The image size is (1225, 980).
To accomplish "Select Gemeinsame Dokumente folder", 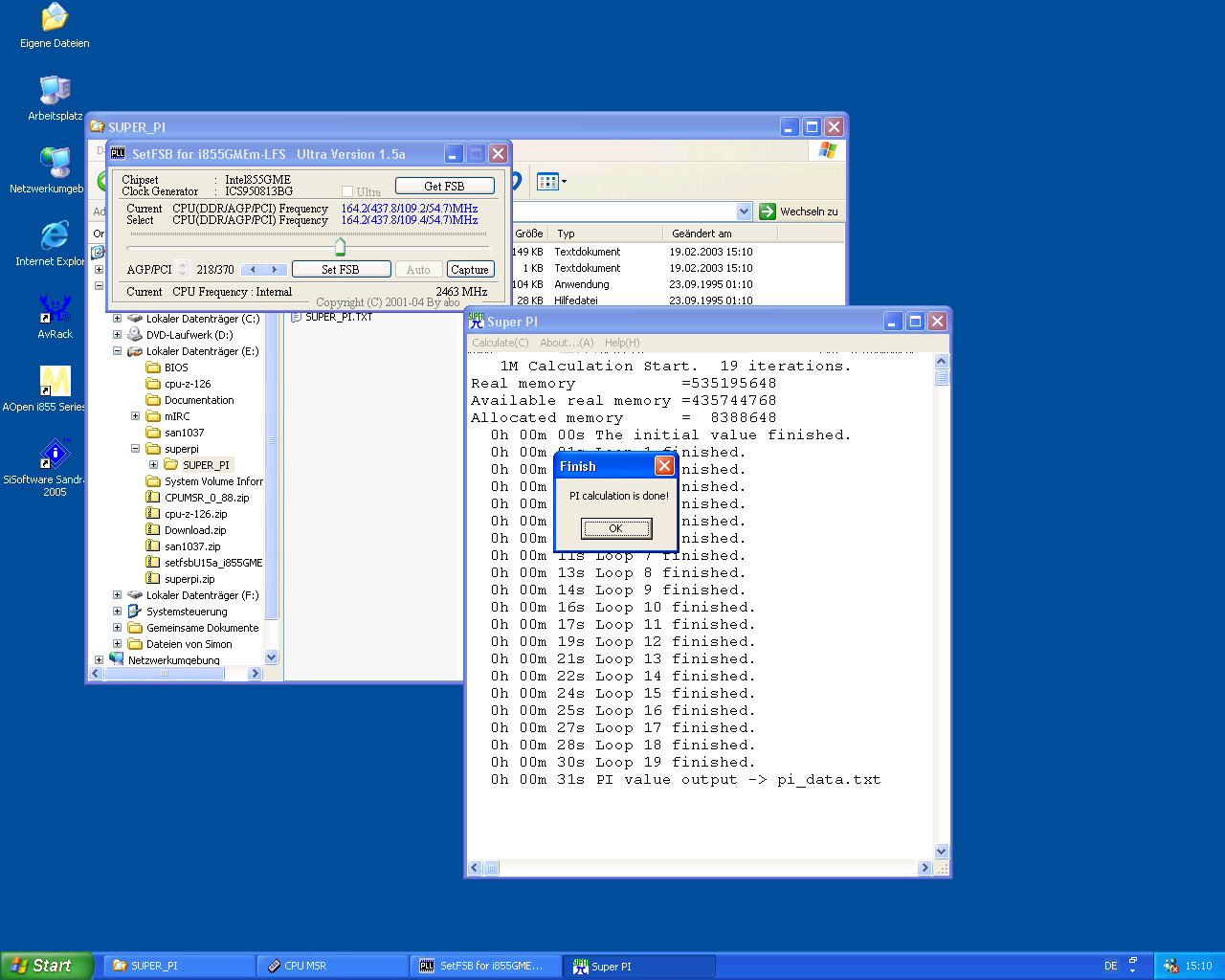I will point(202,628).
